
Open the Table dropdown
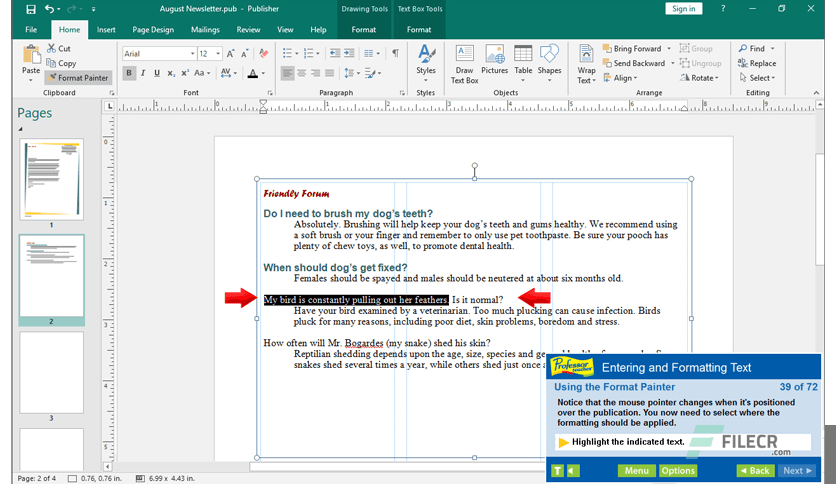523,63
